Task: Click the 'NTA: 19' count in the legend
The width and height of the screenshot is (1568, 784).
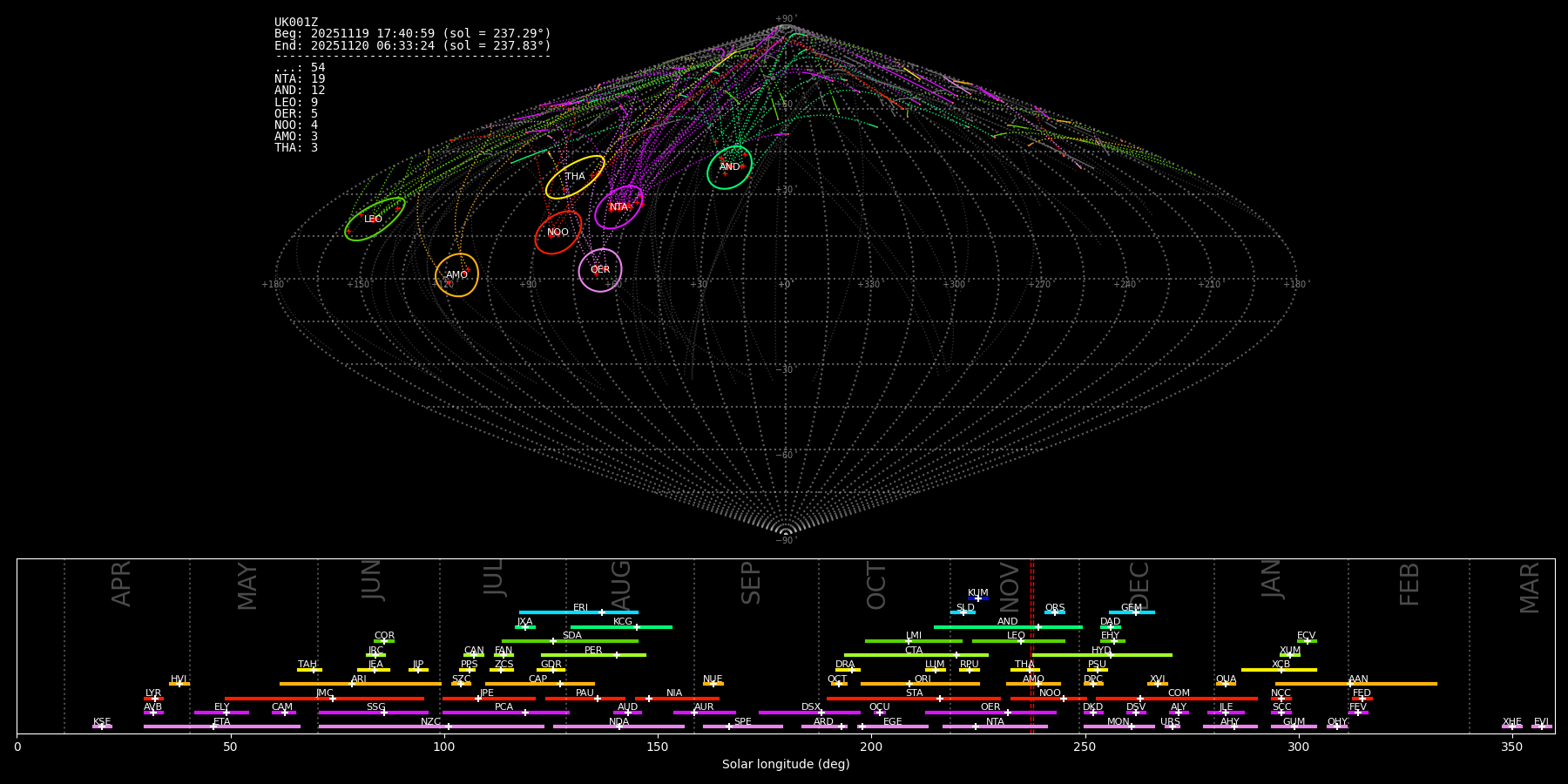Action: [300, 79]
